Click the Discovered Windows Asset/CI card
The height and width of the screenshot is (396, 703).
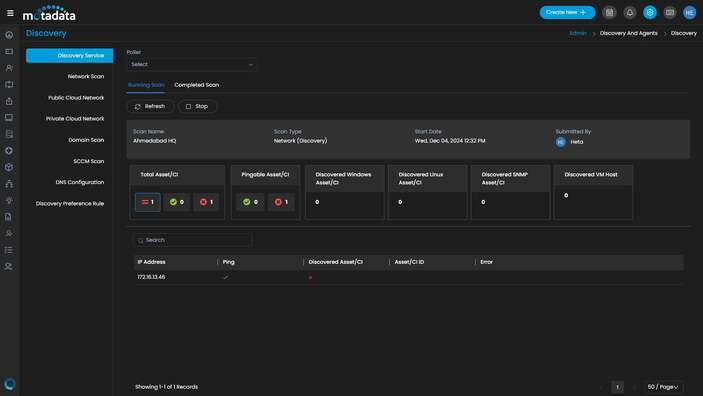click(345, 192)
